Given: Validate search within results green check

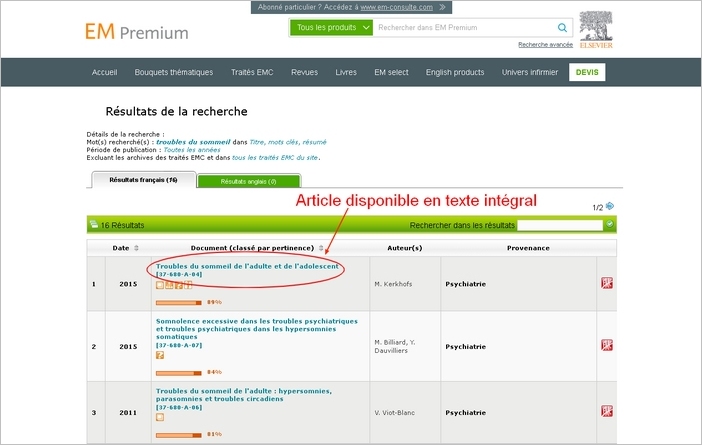Looking at the screenshot, I should click(609, 224).
